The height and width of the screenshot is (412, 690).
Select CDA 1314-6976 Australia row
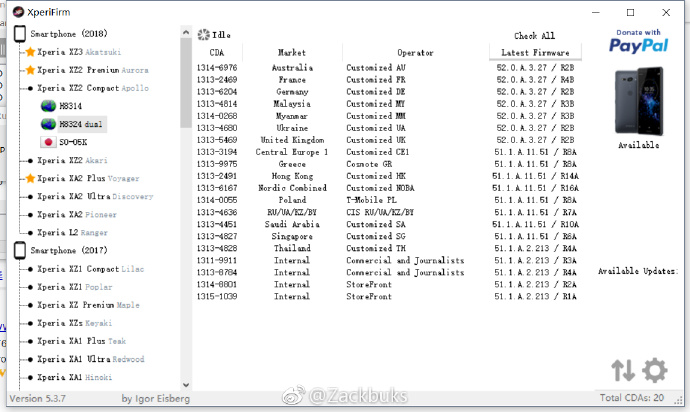pyautogui.click(x=386, y=67)
